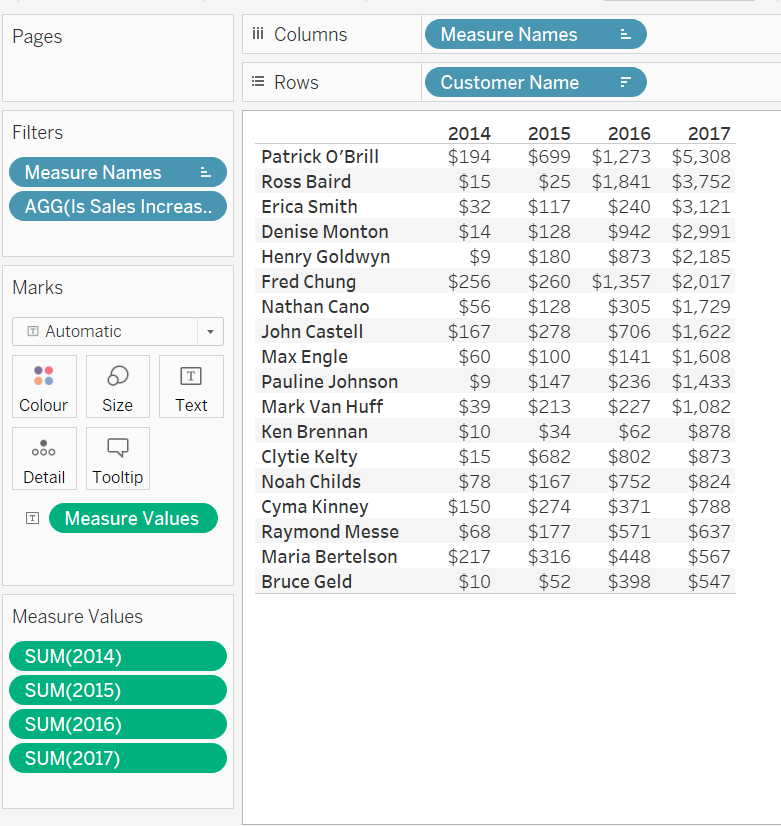Select the SUM(2015) measure pill

tap(118, 690)
